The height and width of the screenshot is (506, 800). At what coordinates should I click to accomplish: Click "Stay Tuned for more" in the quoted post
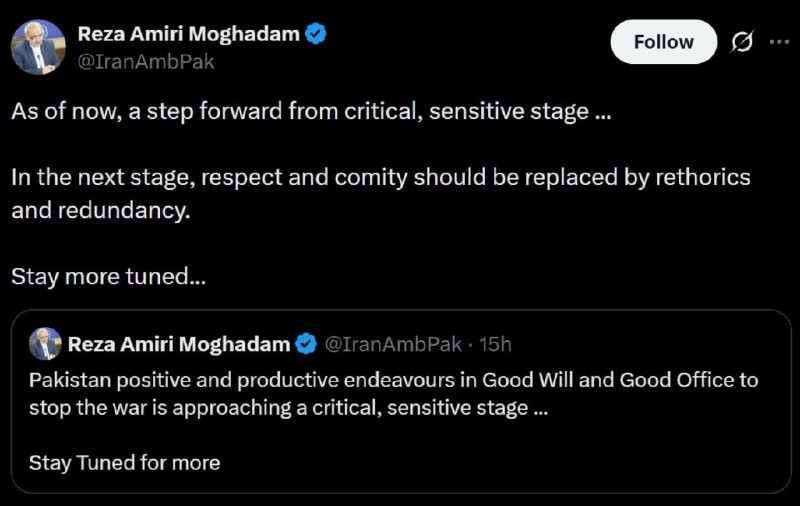[124, 462]
